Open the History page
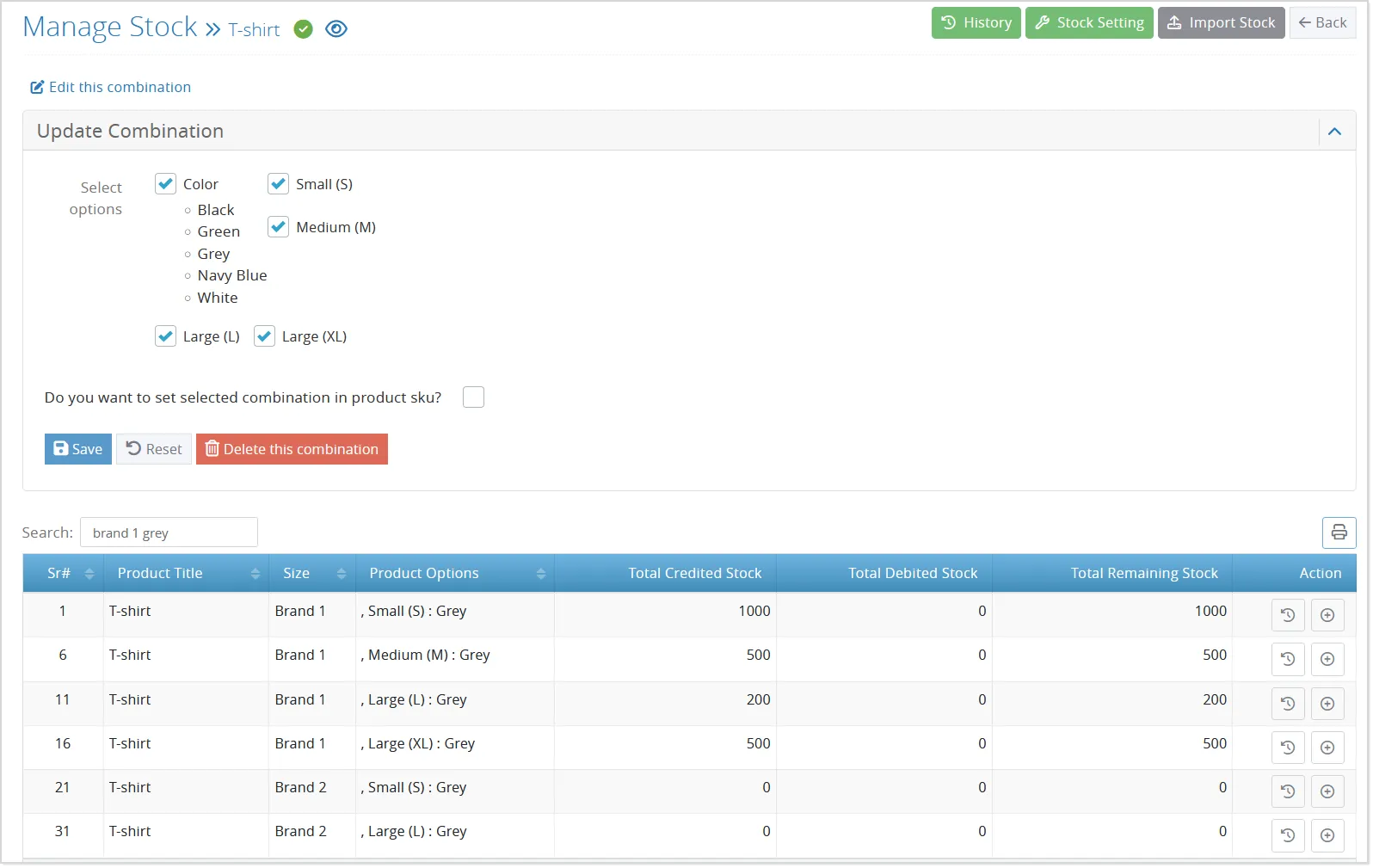This screenshot has height=868, width=1373. (x=976, y=23)
